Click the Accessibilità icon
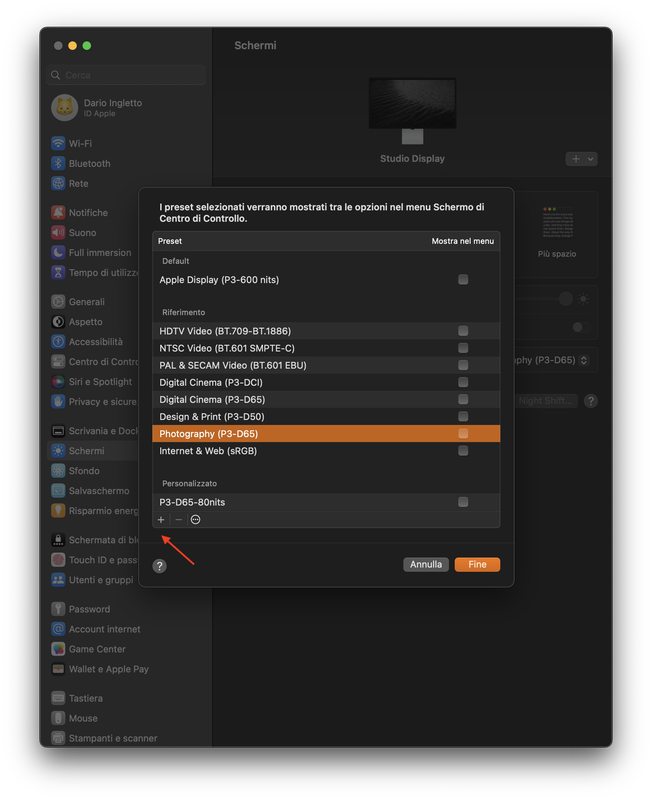 point(58,341)
